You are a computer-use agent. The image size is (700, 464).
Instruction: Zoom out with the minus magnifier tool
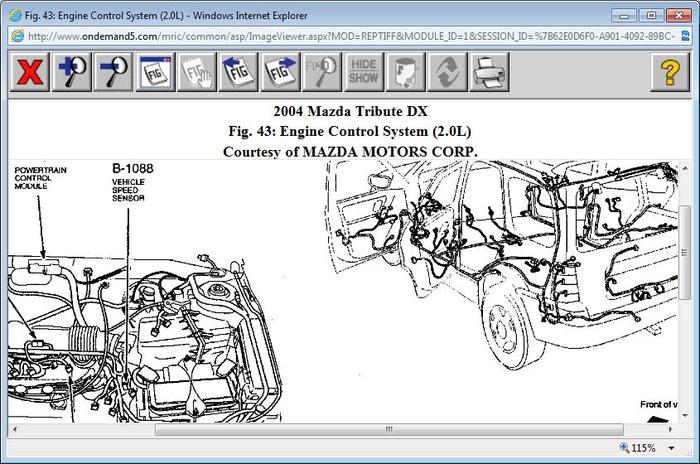113,72
